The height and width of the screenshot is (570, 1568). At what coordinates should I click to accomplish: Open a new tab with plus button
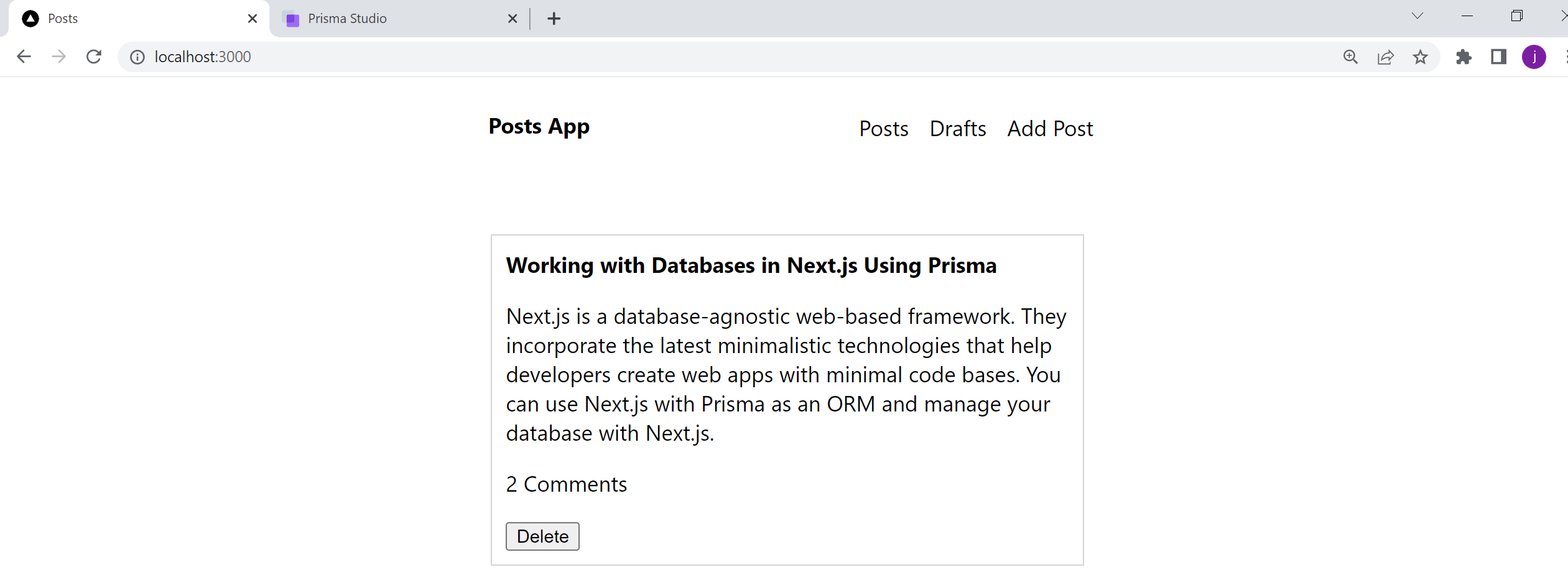click(x=554, y=19)
